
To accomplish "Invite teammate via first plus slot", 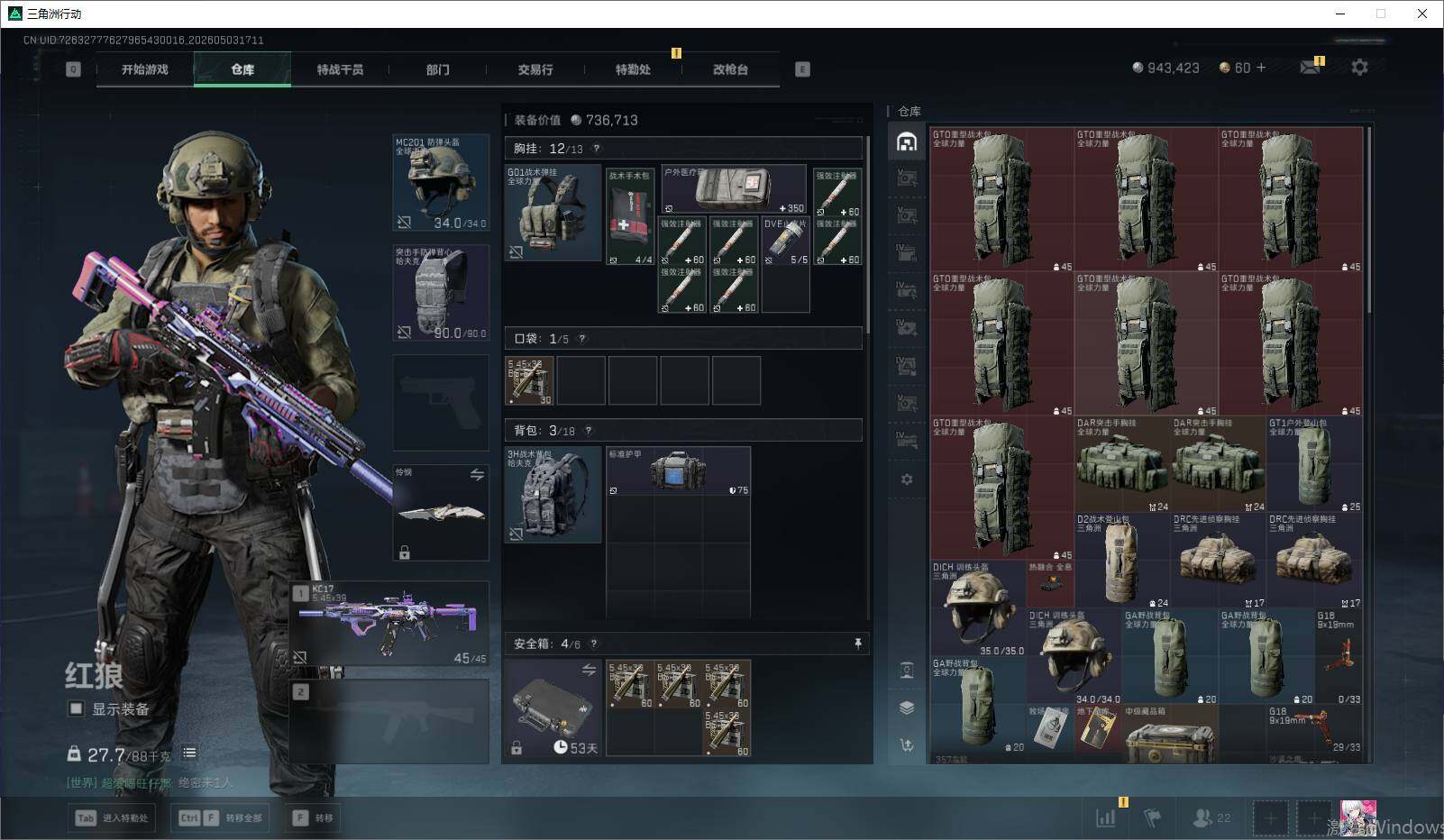I will [1271, 818].
